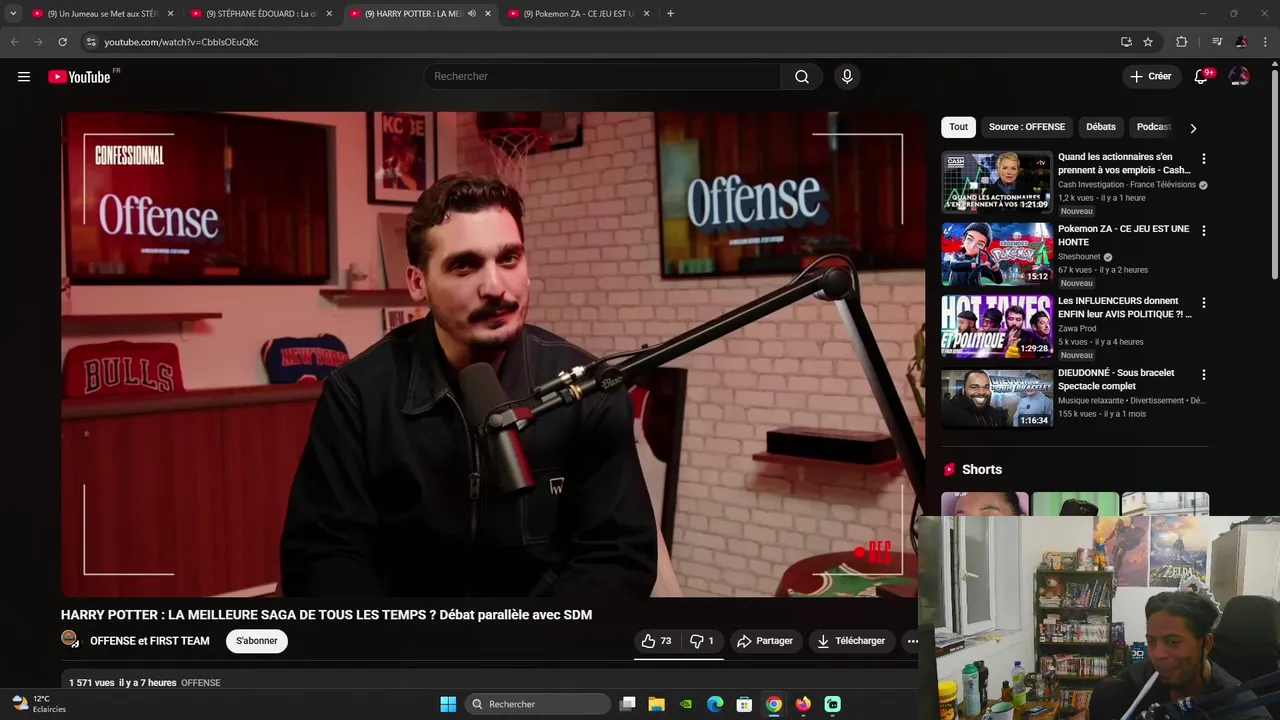Screen dimensions: 1280x720
Task: Click the OFFENSE source link in description
Action: 201,683
